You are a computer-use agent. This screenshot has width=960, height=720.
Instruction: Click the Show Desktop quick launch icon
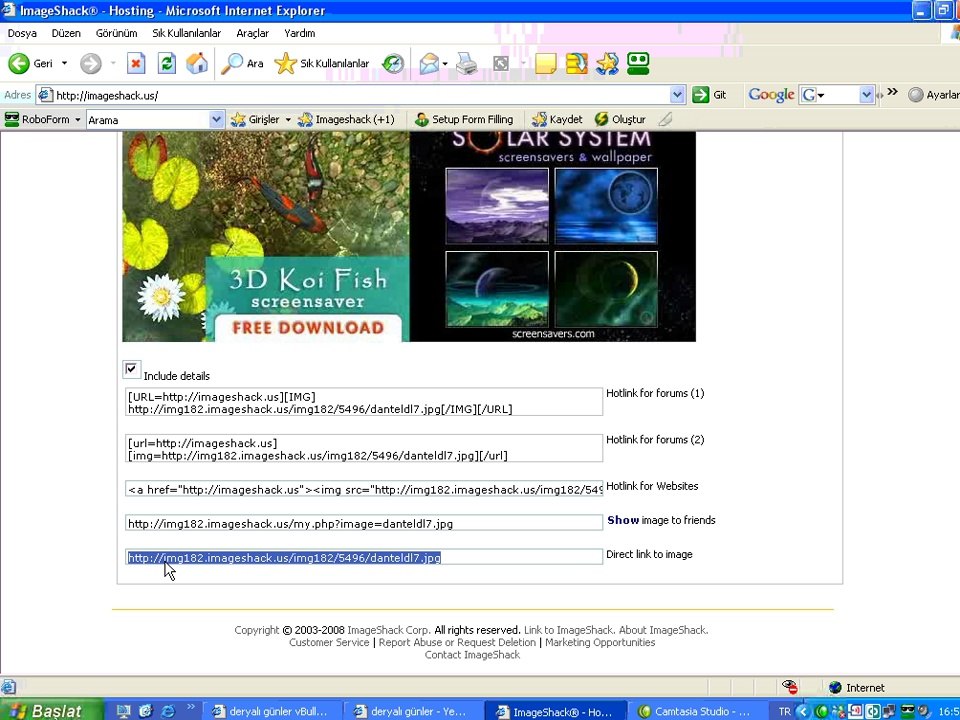click(123, 711)
